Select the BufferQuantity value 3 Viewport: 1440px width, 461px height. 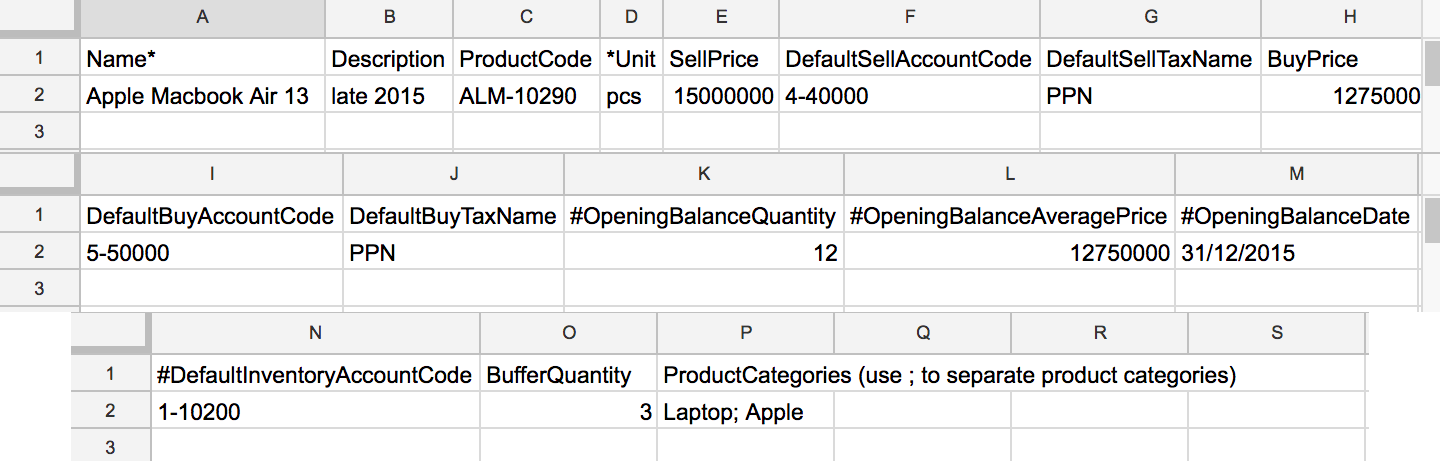click(568, 411)
